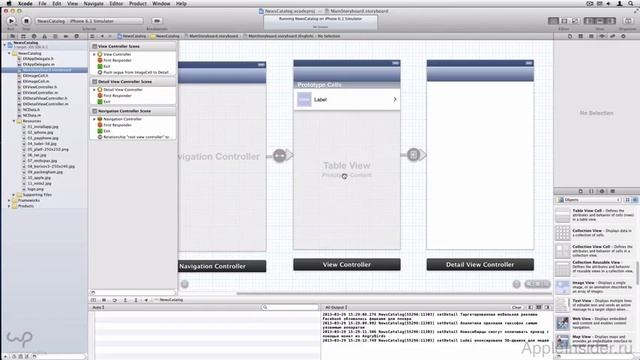Image resolution: width=640 pixels, height=360 pixels.
Task: Switch to the Assistant editor
Action: tap(564, 21)
